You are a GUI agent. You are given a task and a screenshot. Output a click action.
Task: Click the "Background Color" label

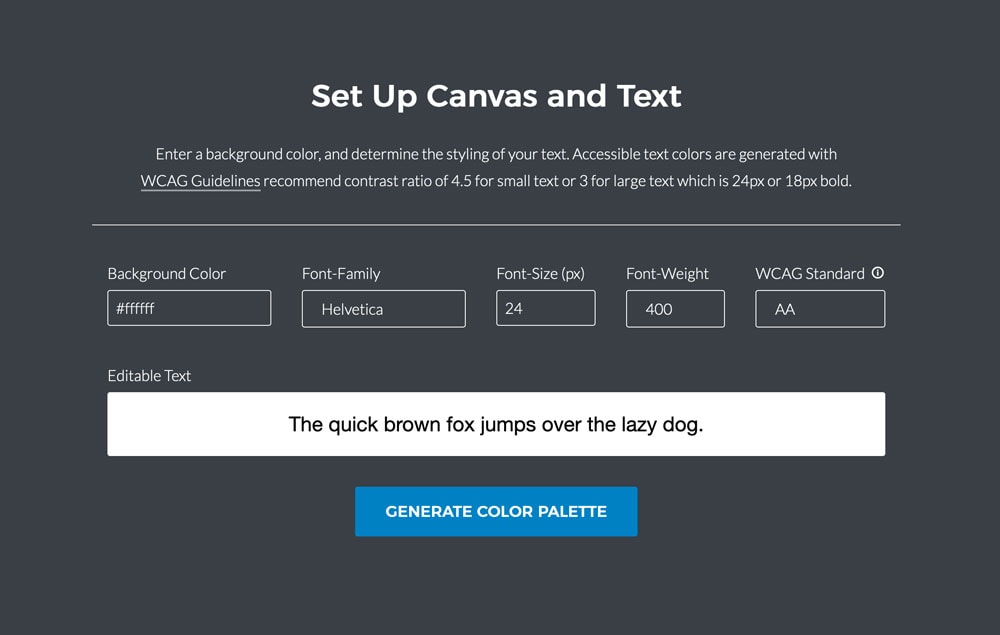pyautogui.click(x=167, y=273)
